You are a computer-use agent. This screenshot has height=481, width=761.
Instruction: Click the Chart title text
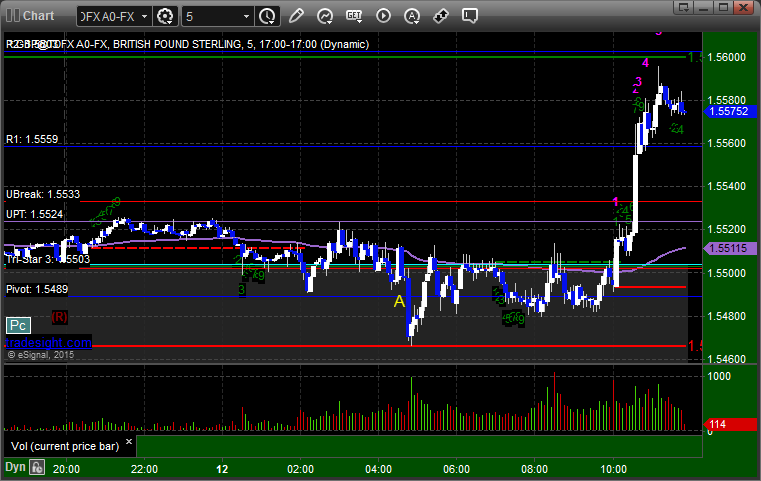click(38, 16)
